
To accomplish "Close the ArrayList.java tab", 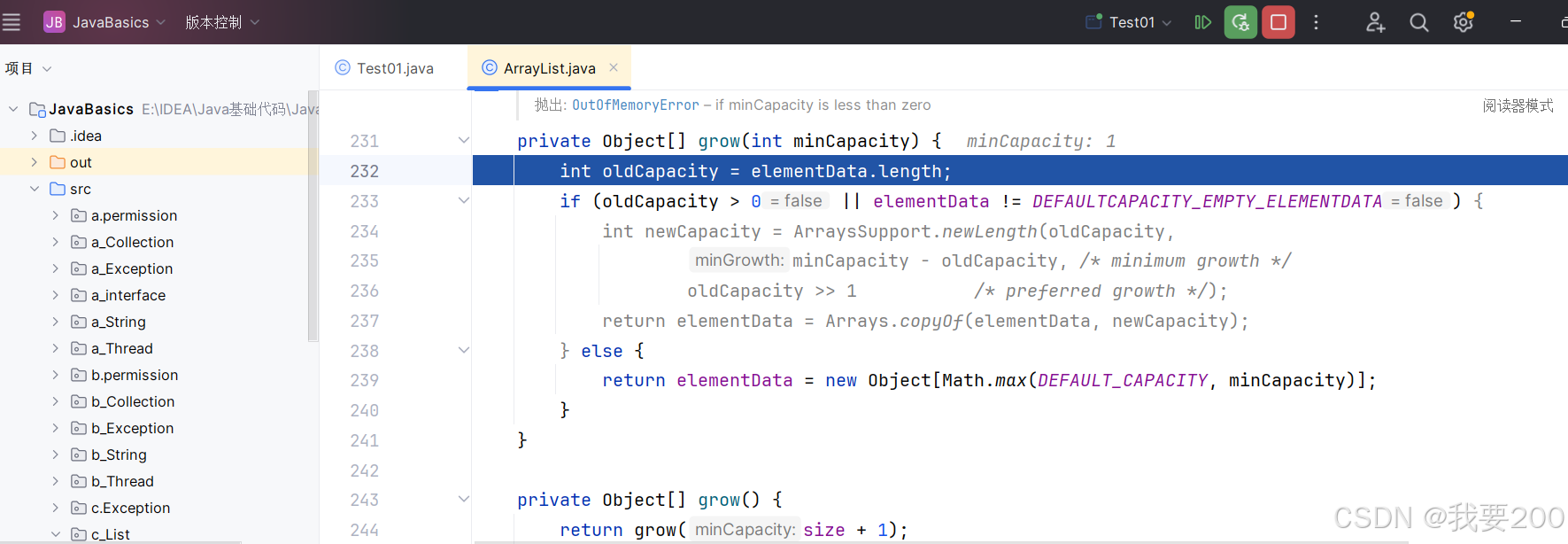I will (614, 67).
